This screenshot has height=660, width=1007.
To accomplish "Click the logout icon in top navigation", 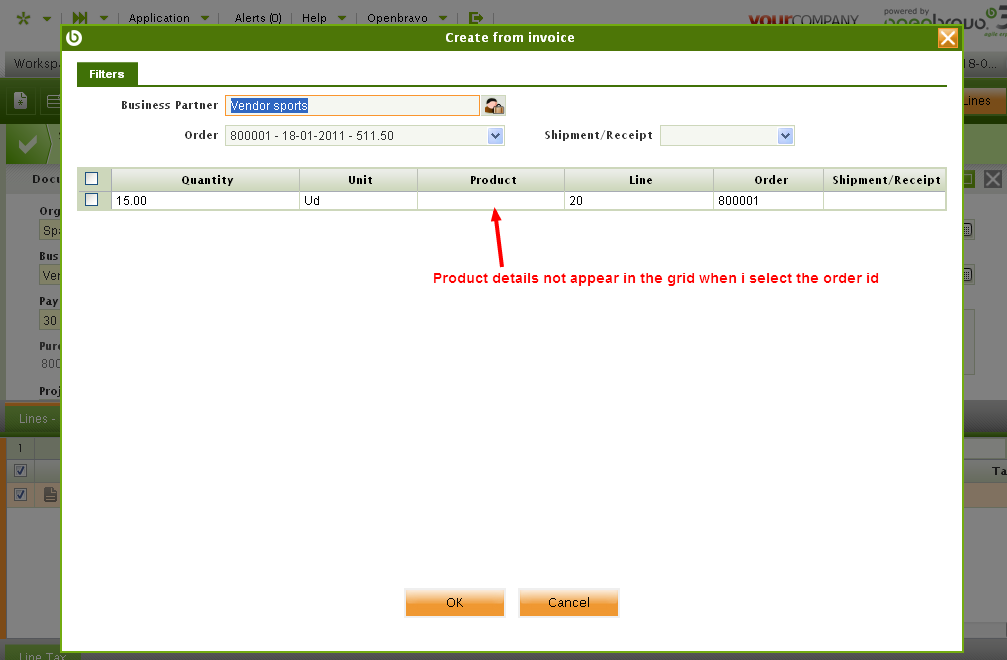I will pyautogui.click(x=476, y=18).
